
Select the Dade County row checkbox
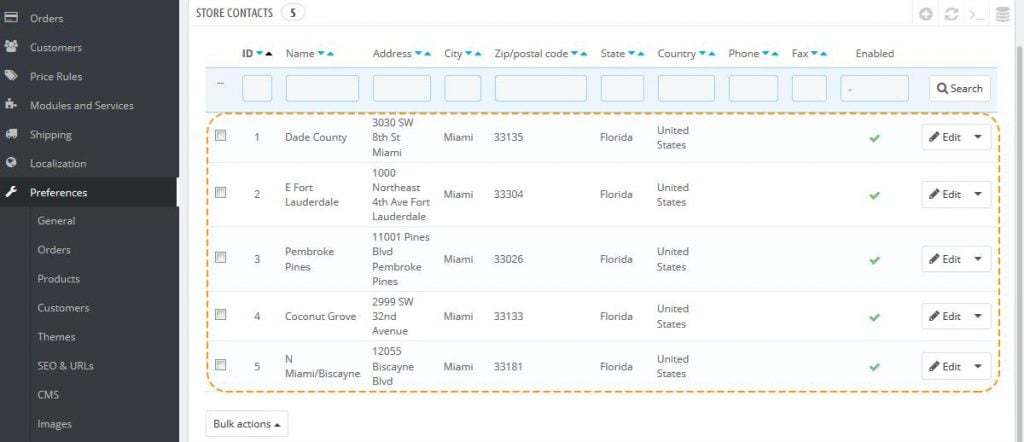pos(221,136)
